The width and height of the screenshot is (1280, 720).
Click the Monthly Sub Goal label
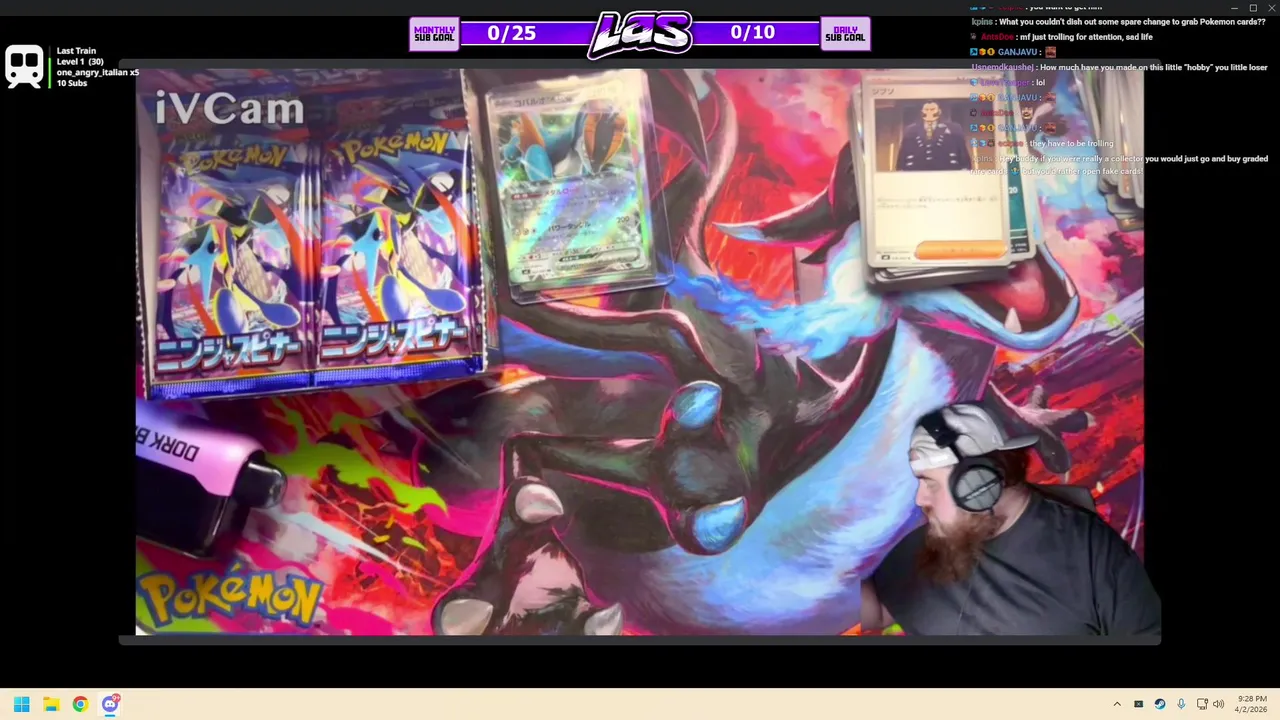tap(434, 34)
